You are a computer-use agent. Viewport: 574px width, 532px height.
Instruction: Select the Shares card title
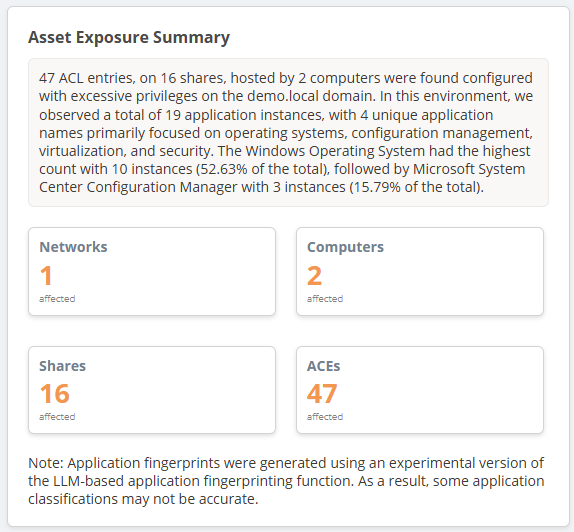[x=63, y=366]
